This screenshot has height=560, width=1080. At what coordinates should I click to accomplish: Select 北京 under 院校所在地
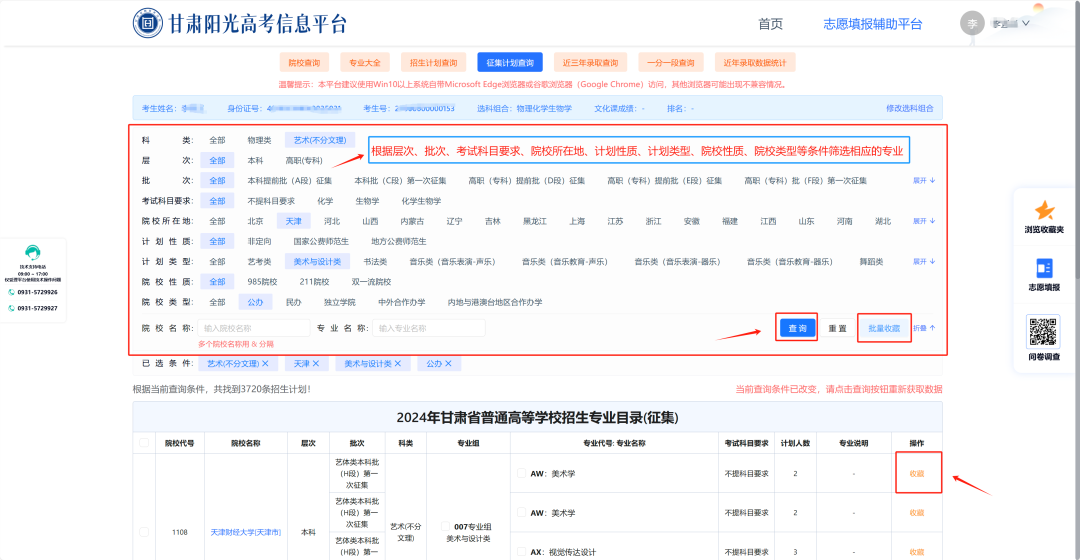tap(255, 221)
